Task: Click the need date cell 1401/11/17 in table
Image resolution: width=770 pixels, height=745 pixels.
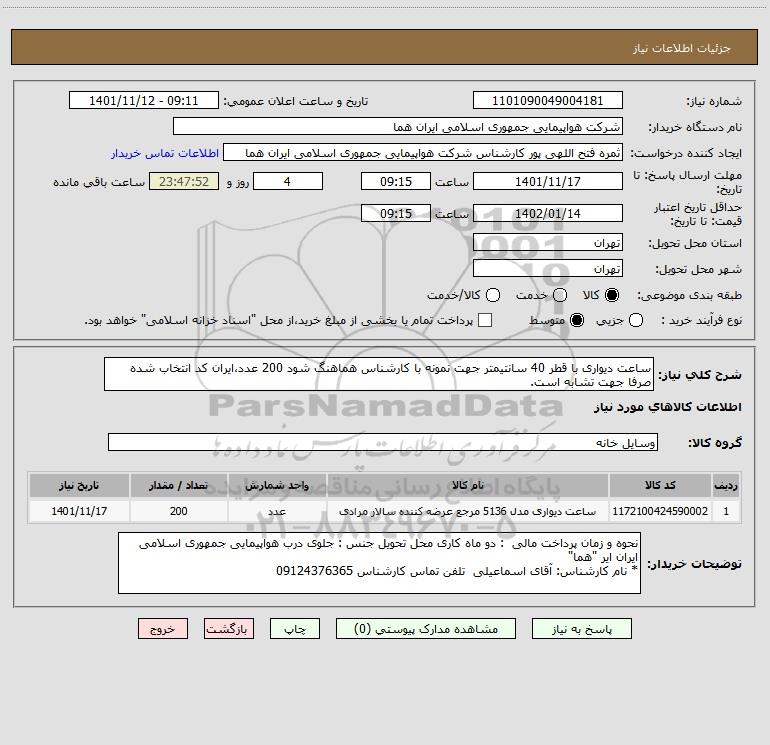Action: click(x=79, y=511)
